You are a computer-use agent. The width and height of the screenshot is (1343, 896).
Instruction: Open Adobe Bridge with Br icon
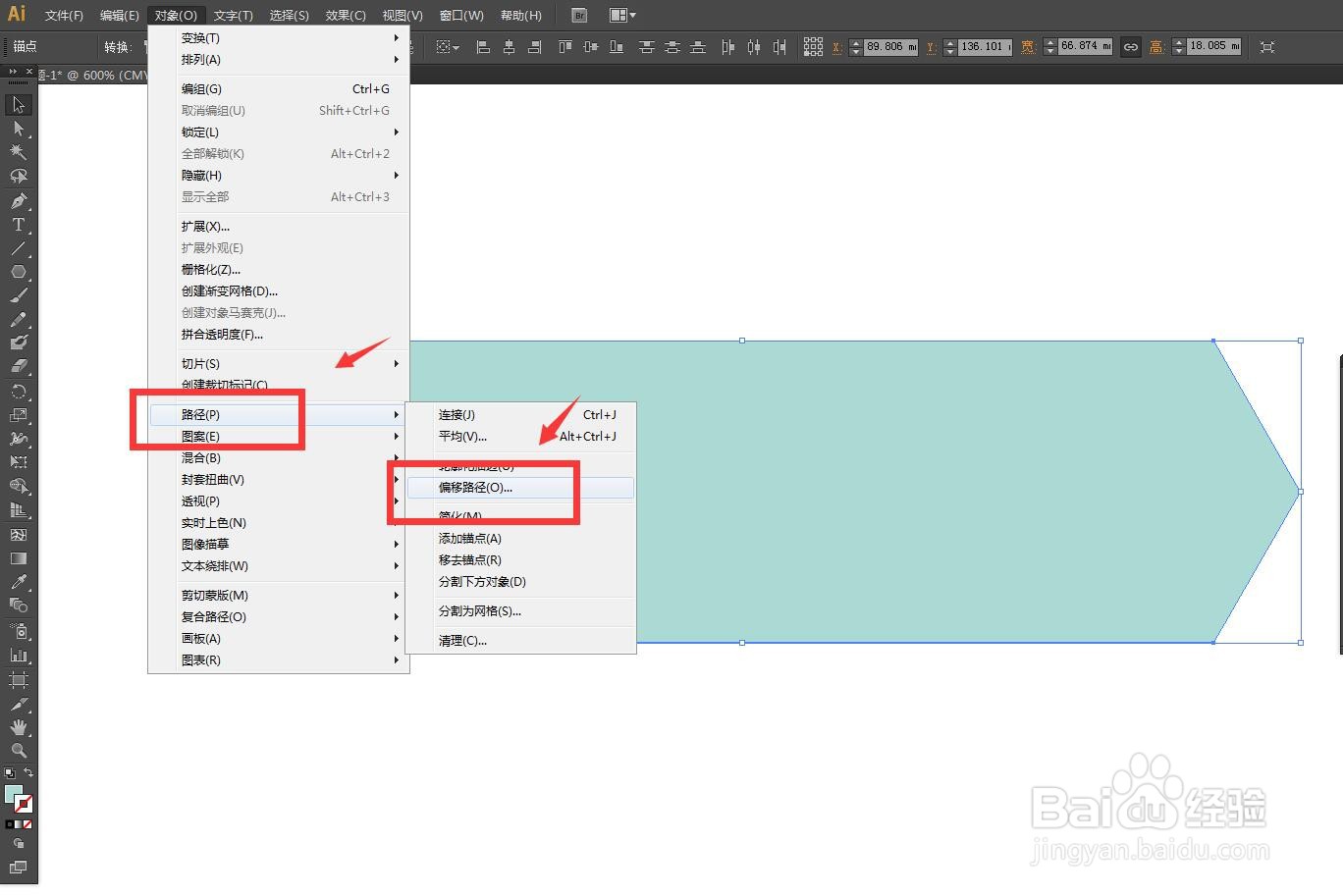click(579, 15)
